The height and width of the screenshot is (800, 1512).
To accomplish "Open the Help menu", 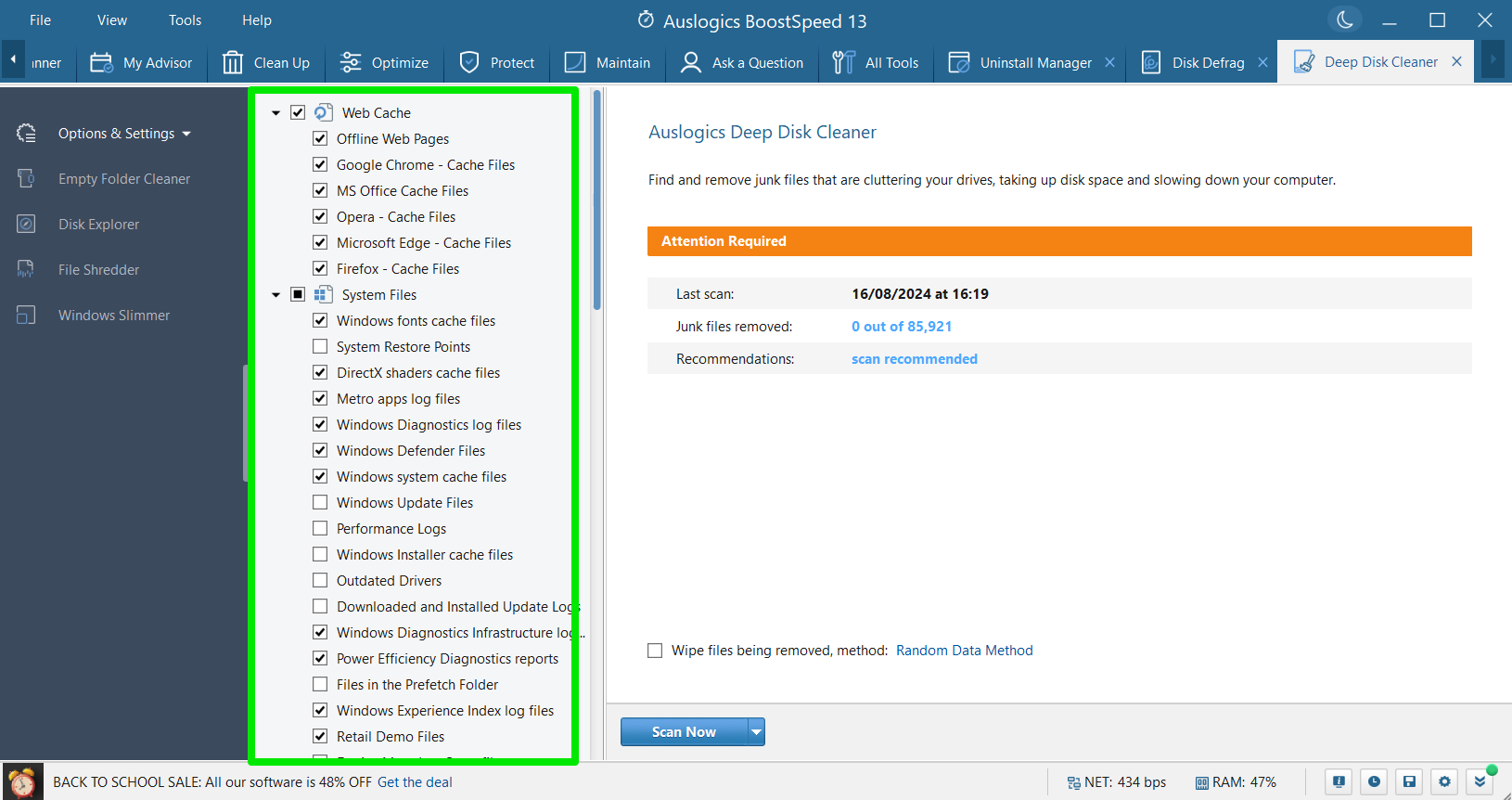I will pos(257,19).
